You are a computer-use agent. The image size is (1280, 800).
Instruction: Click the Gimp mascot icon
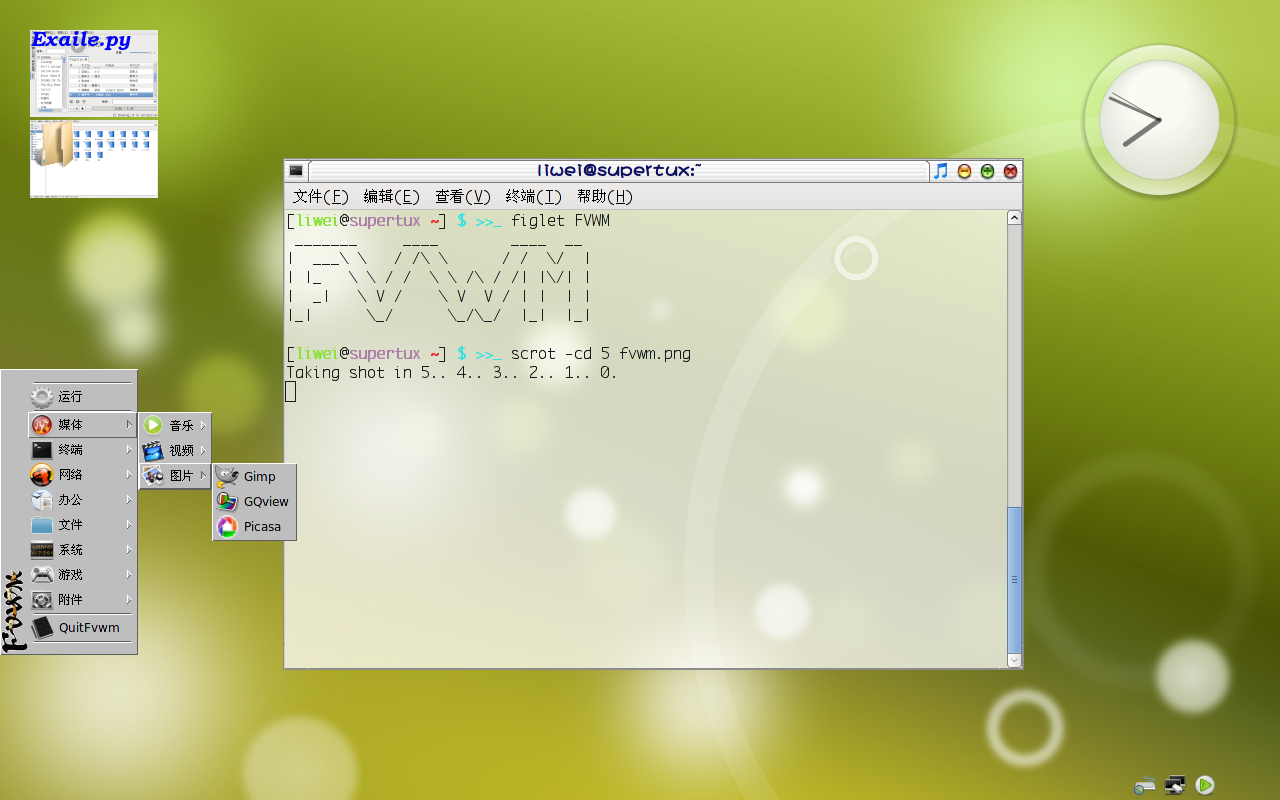tap(227, 476)
